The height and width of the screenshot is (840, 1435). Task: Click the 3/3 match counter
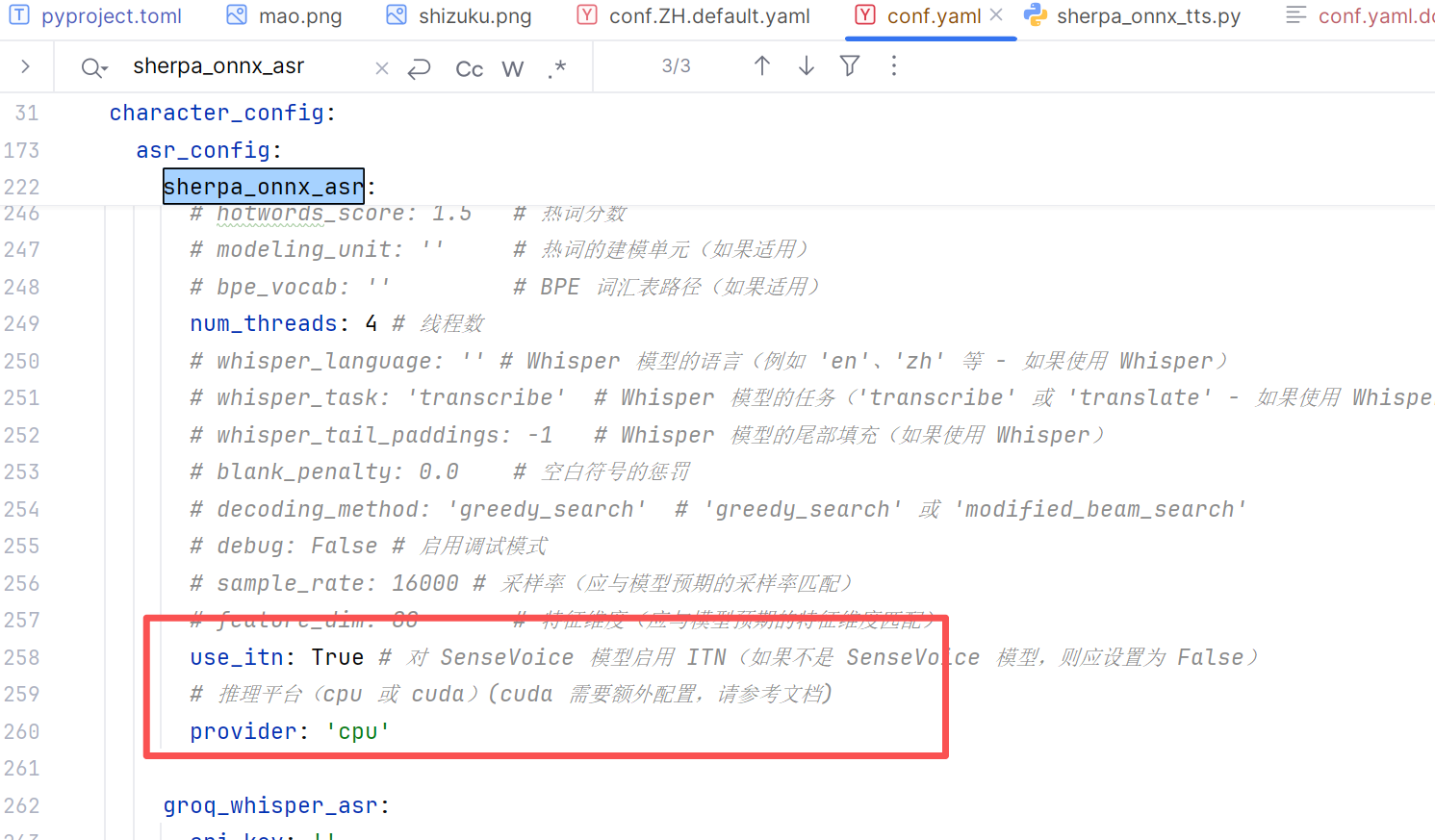pyautogui.click(x=676, y=65)
